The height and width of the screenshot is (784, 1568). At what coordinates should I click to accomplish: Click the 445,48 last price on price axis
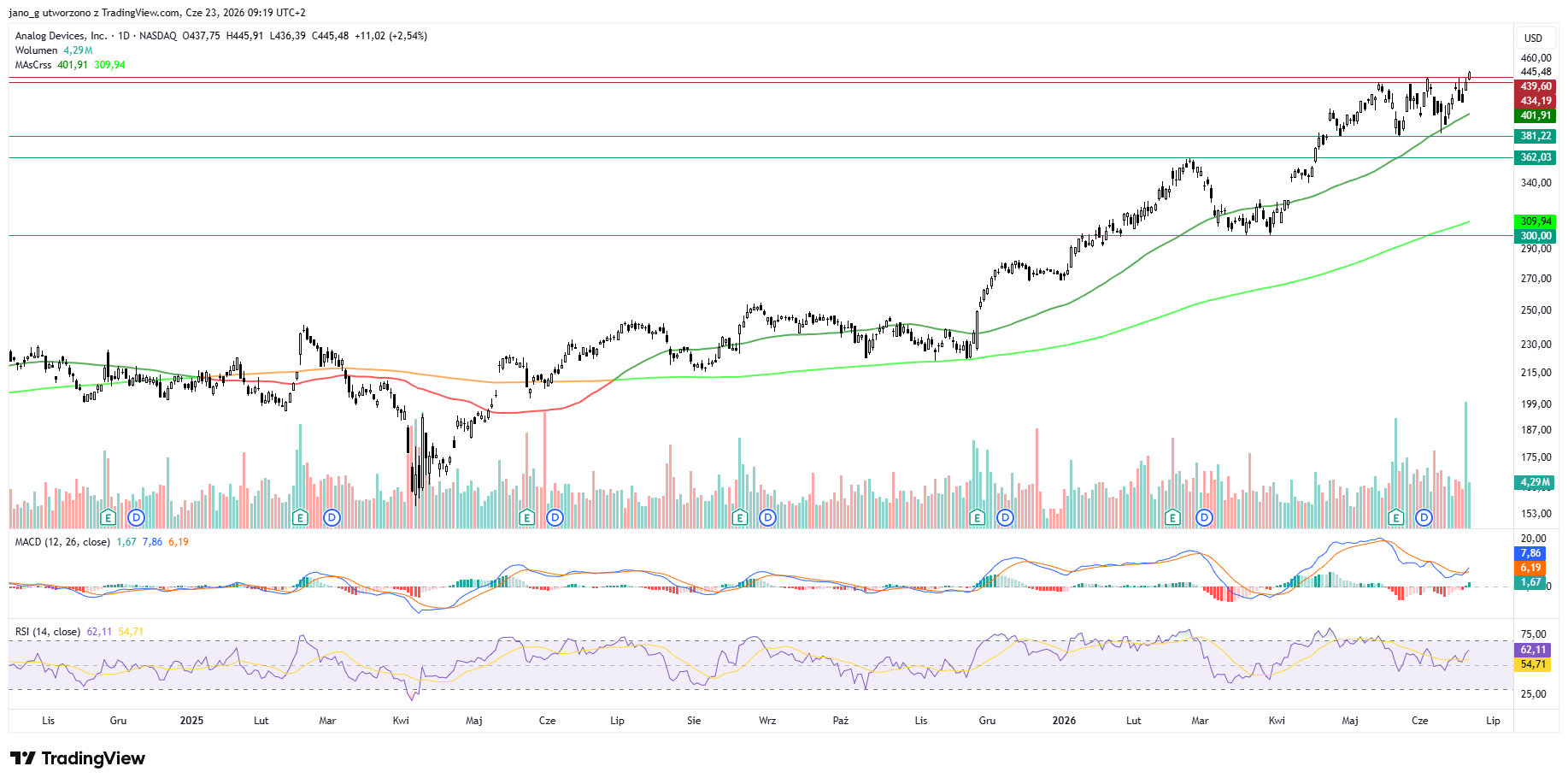click(x=1536, y=72)
